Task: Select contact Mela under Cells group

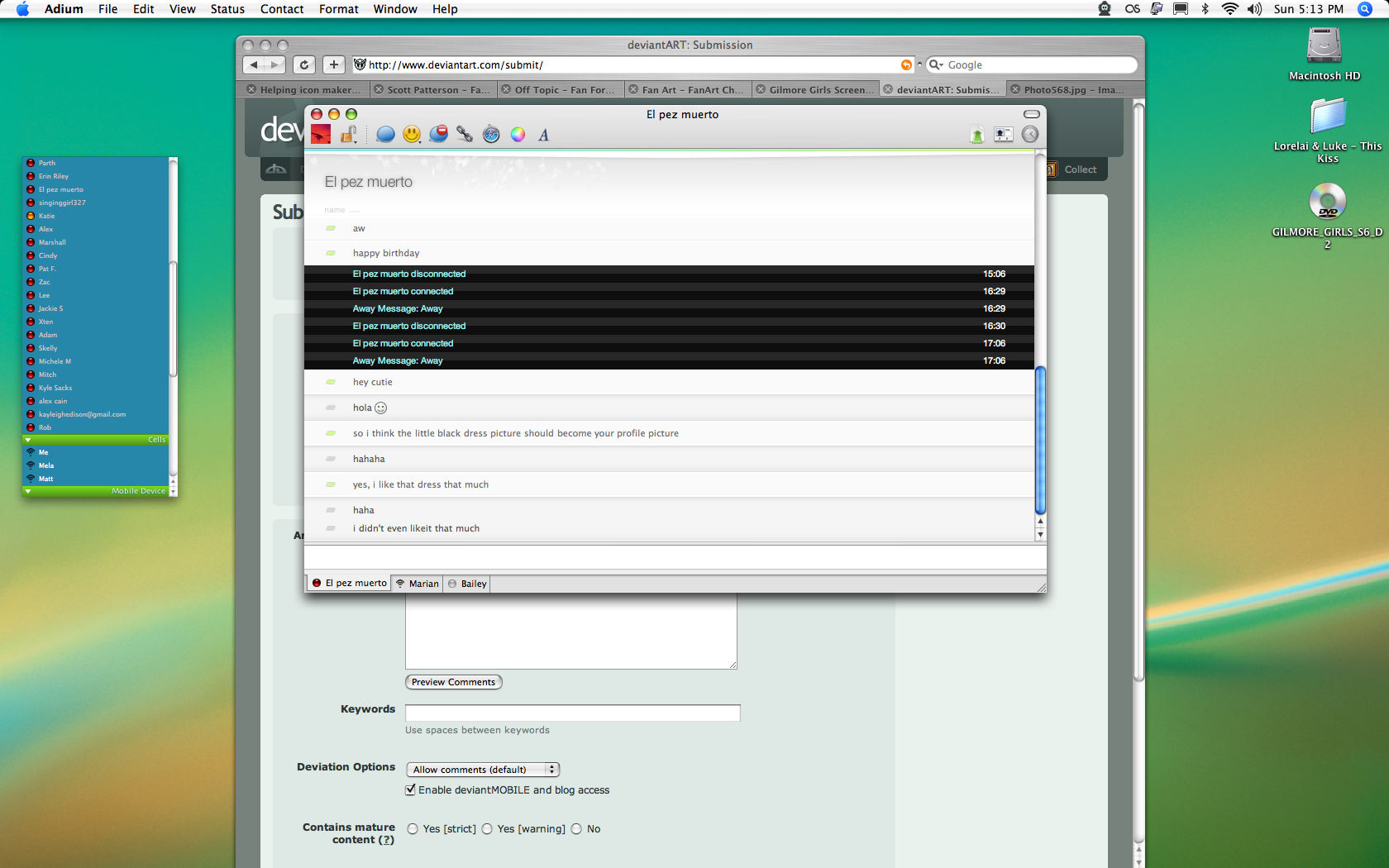Action: (46, 465)
